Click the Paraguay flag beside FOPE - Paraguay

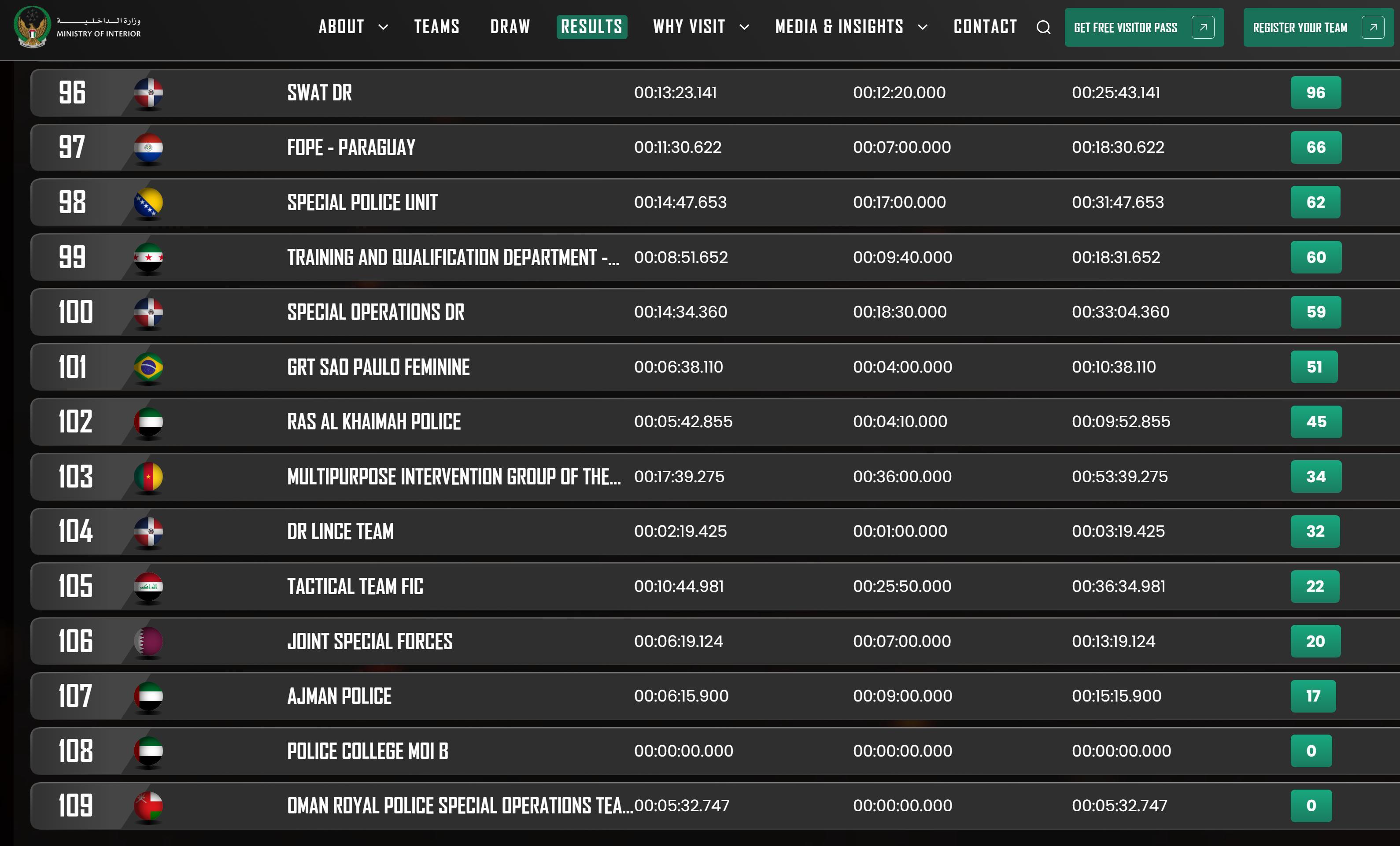click(148, 148)
